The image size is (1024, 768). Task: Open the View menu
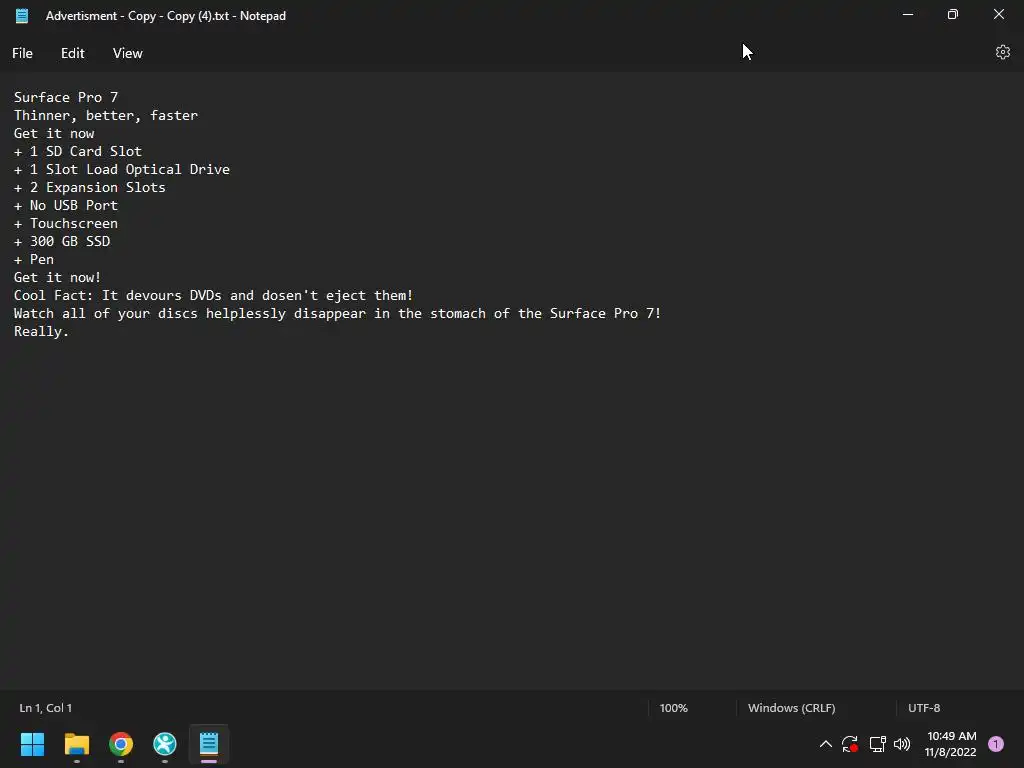127,54
